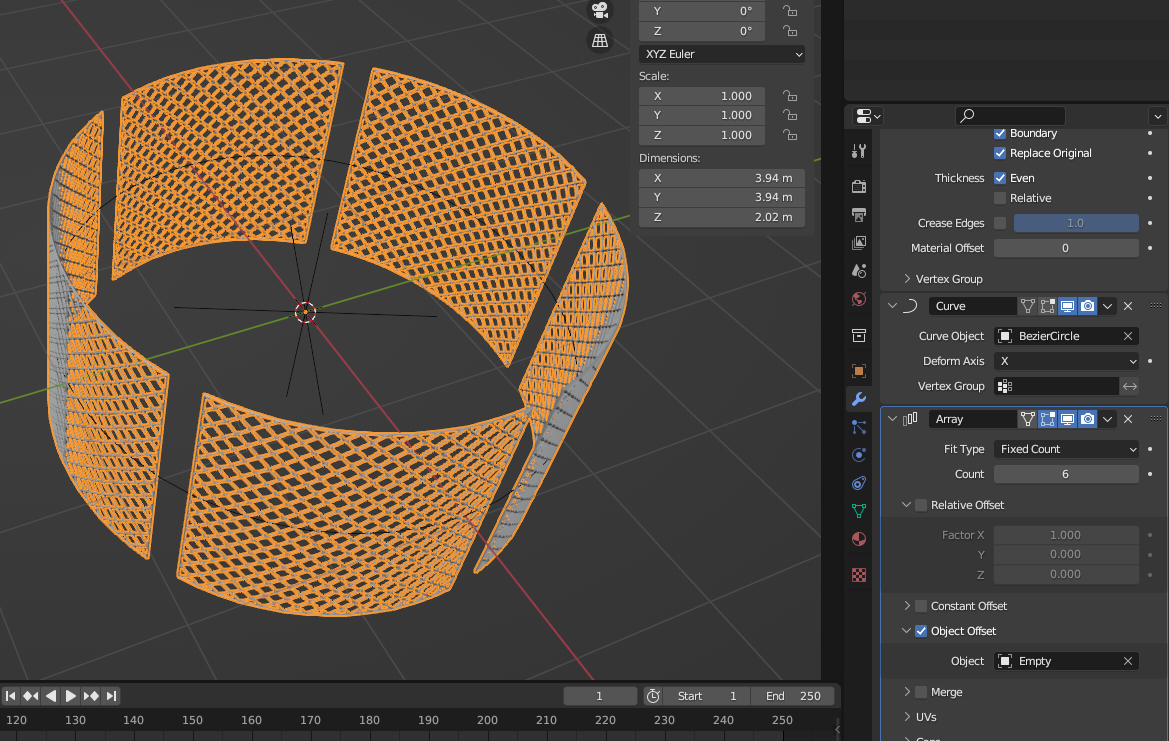
Task: Remove the Curve modifier
Action: tap(1128, 306)
